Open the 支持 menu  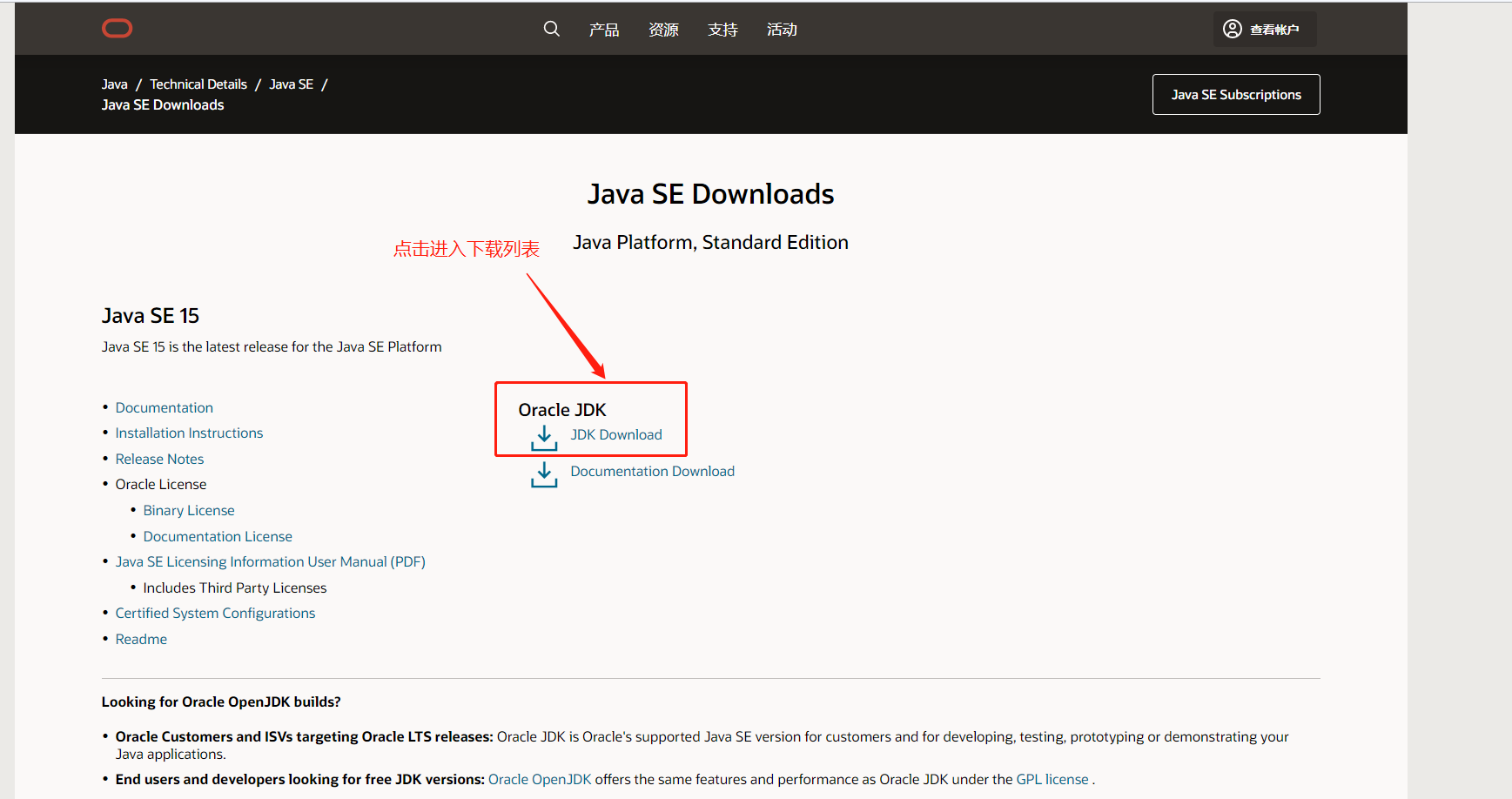click(x=722, y=30)
